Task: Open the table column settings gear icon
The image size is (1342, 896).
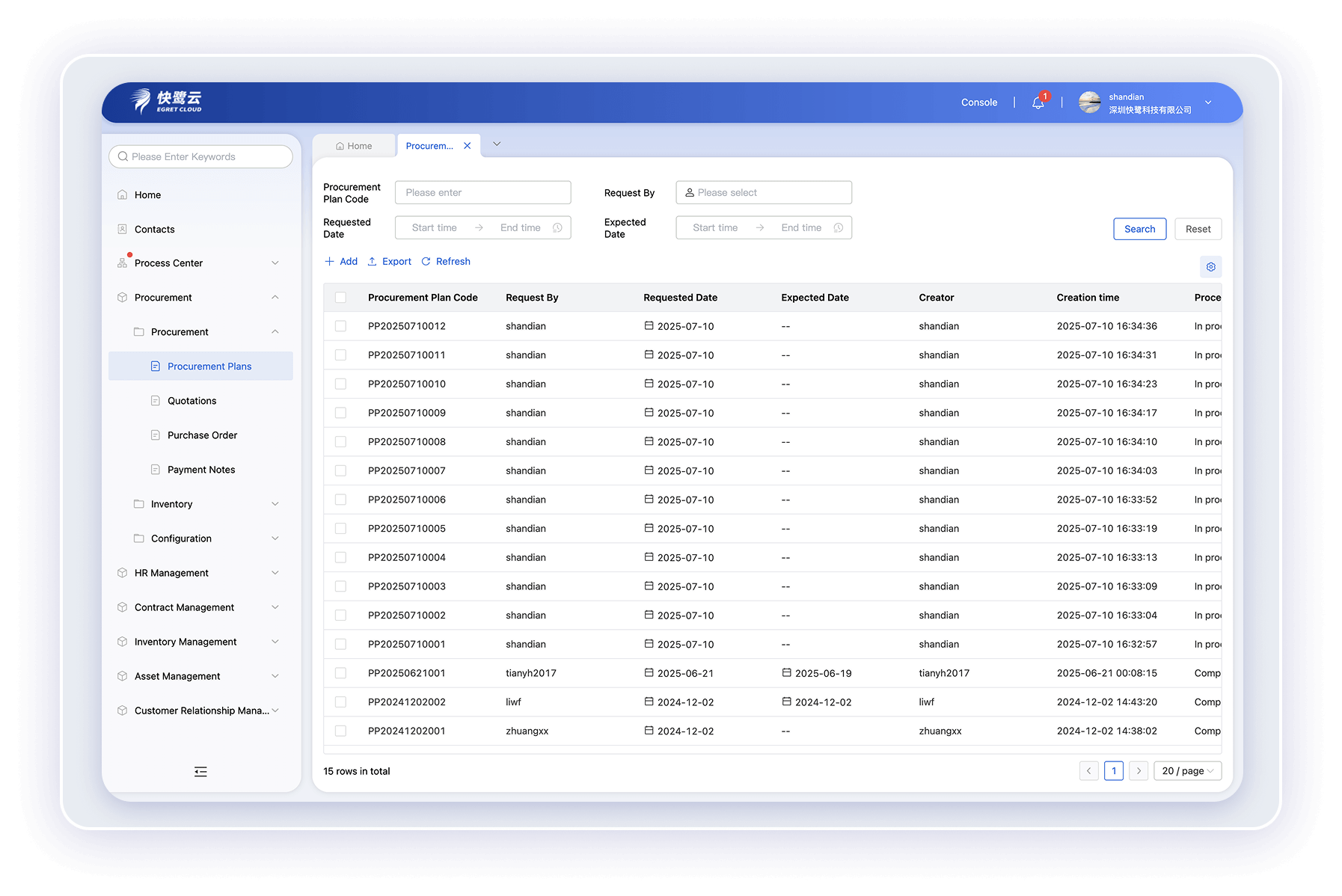Action: pos(1210,266)
